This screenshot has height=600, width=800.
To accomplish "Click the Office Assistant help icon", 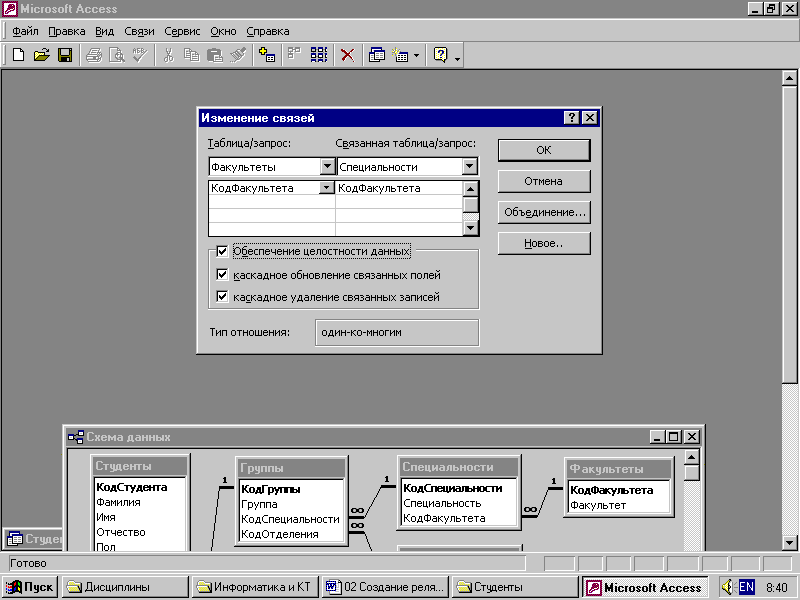I will (x=440, y=55).
